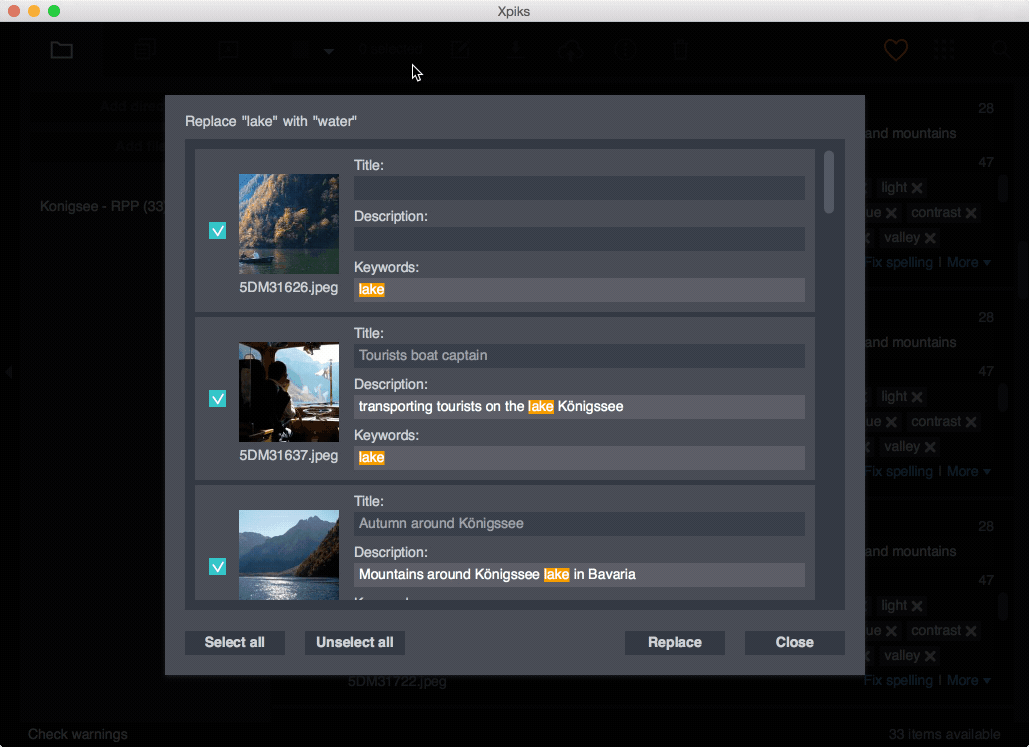Click the 5DM31637.jpeg boat captain thumbnail
The width and height of the screenshot is (1029, 747).
[289, 392]
